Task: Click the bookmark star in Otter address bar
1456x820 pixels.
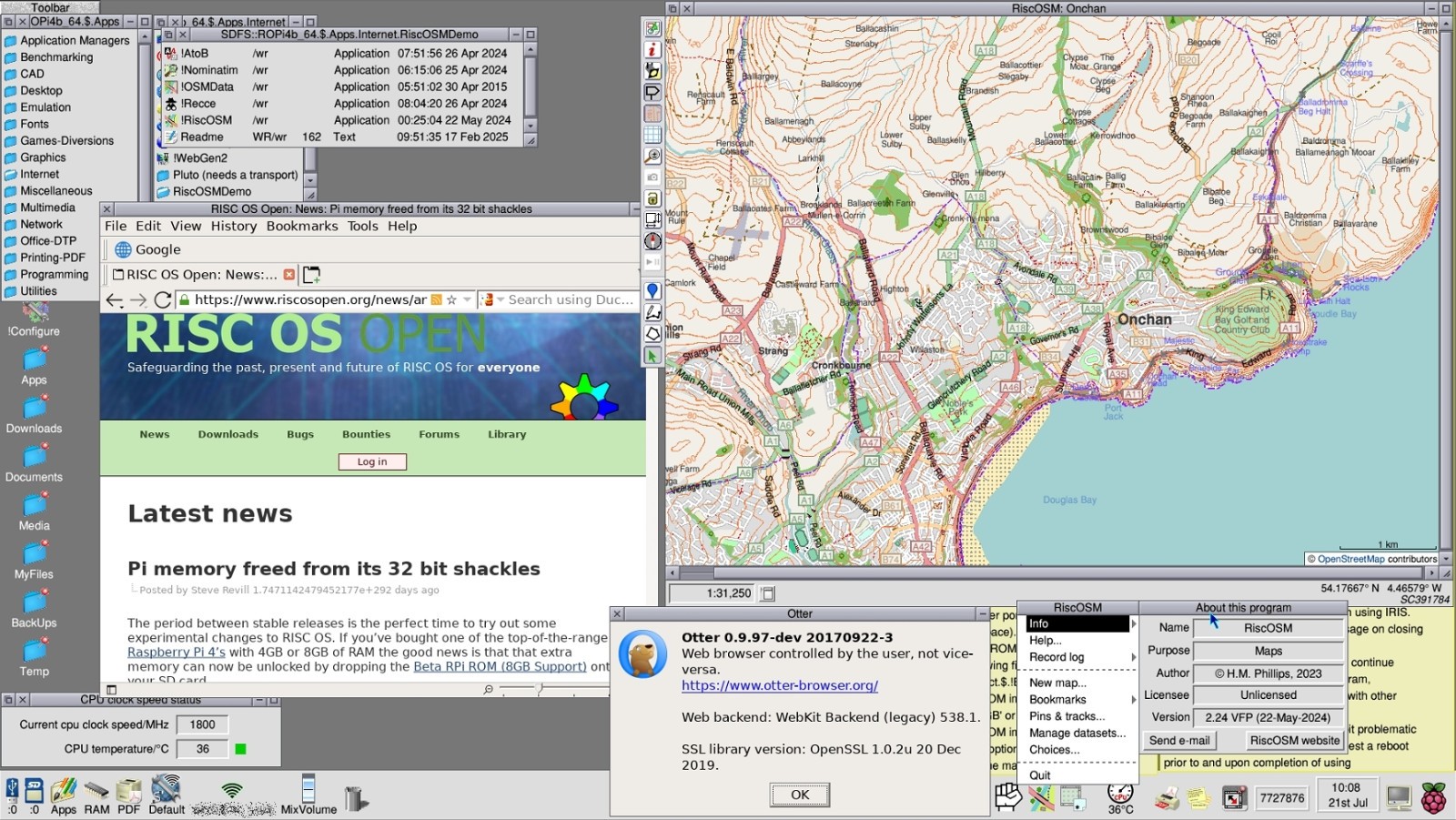Action: (451, 299)
